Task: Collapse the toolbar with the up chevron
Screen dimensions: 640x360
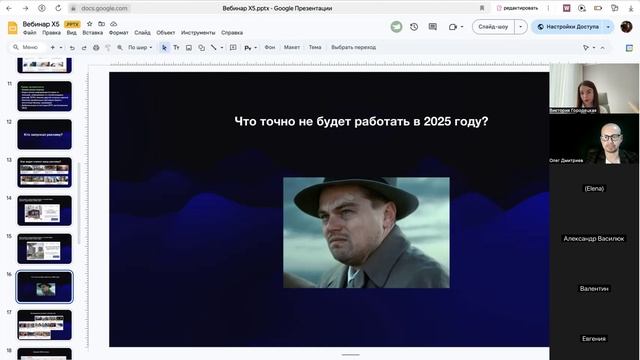Action: click(x=602, y=48)
